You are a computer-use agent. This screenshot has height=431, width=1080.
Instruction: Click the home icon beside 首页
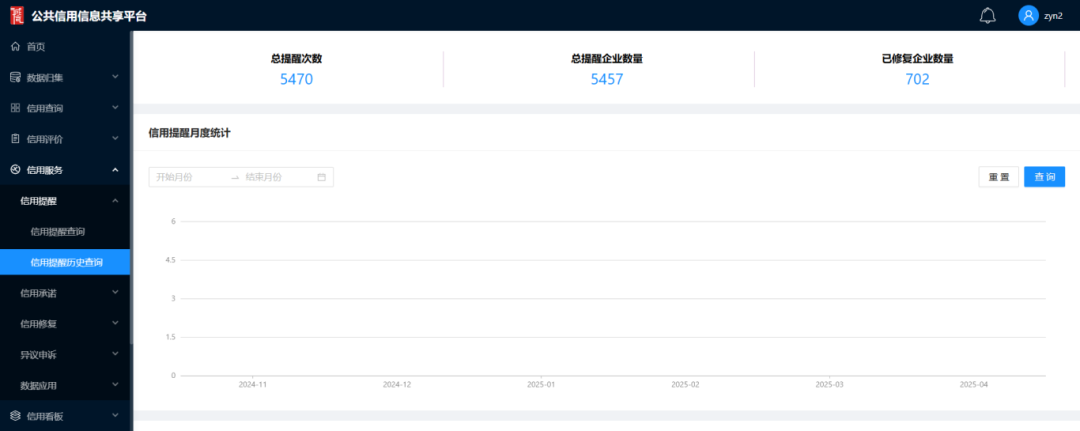click(x=15, y=47)
